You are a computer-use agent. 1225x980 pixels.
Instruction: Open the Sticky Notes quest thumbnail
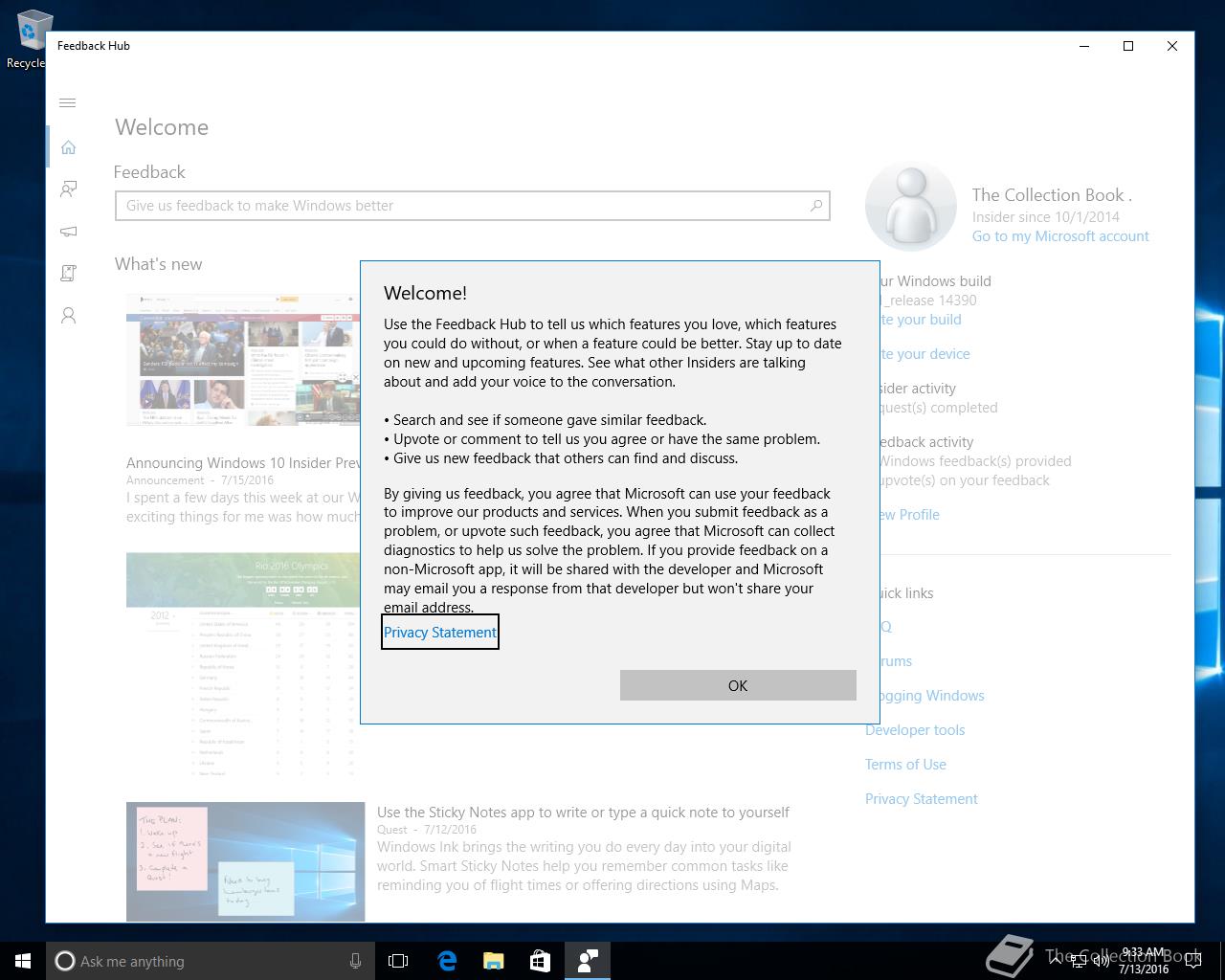point(245,861)
